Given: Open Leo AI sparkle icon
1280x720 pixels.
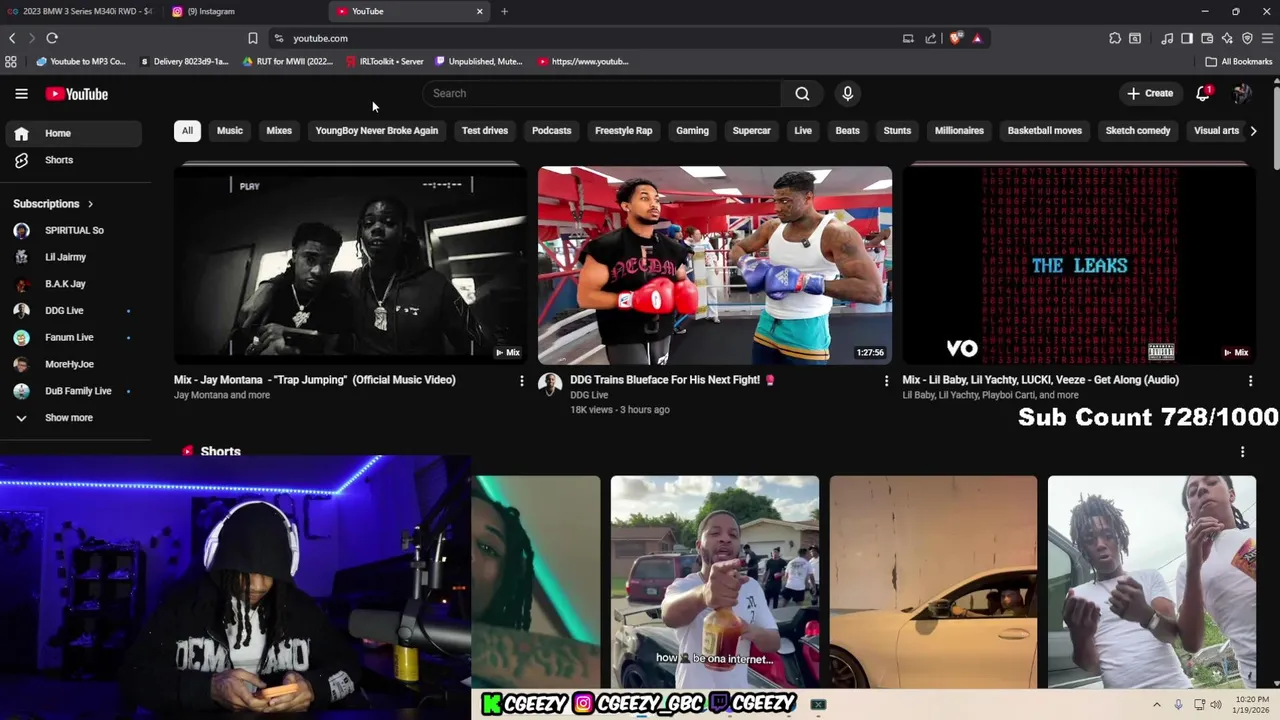Looking at the screenshot, I should pos(1227,38).
